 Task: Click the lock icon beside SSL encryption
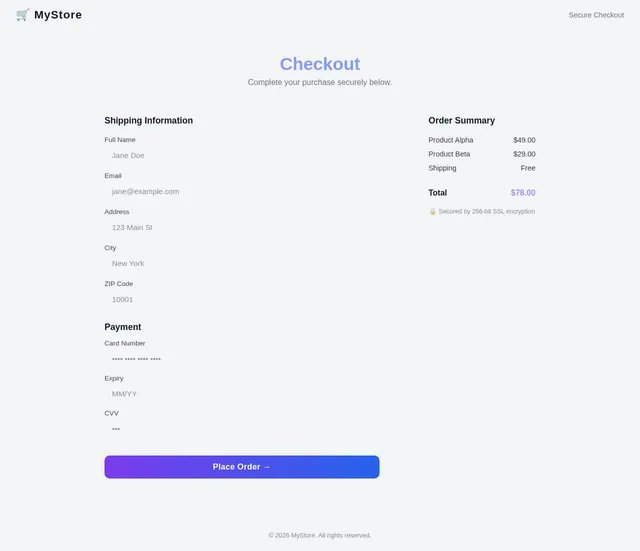433,211
